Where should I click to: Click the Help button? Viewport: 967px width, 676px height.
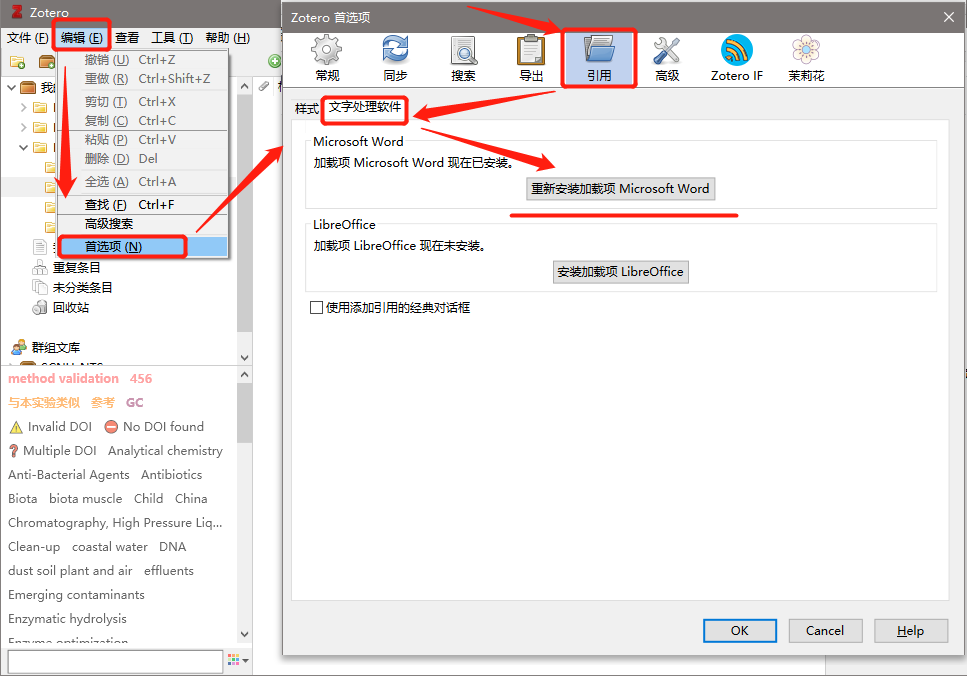(910, 630)
